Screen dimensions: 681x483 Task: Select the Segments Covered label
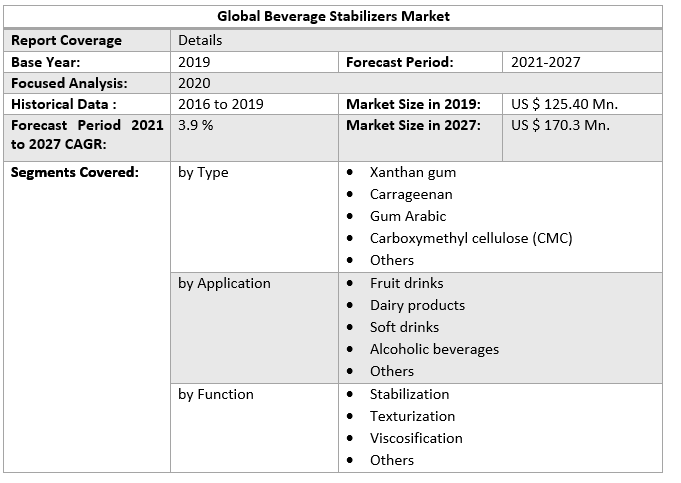(x=74, y=172)
